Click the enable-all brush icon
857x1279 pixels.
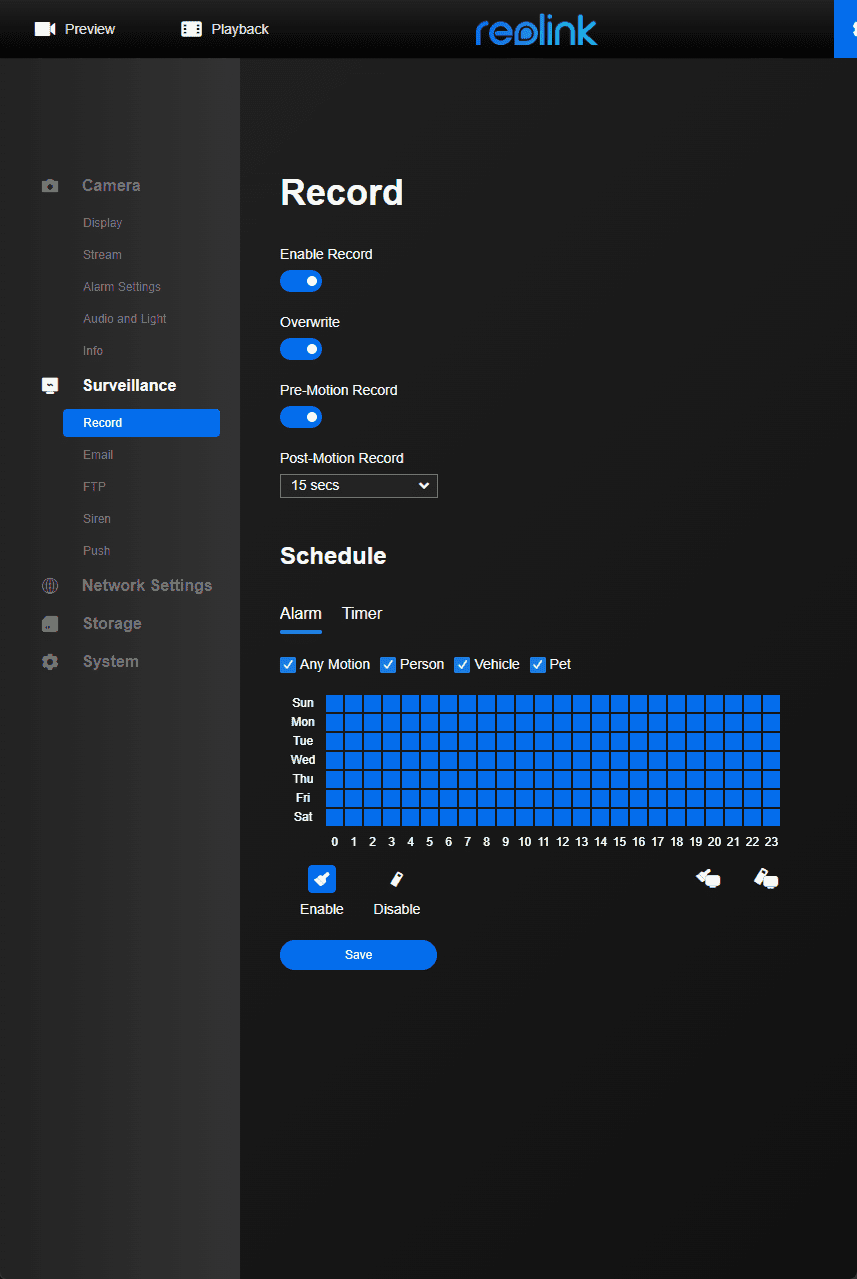[x=708, y=879]
